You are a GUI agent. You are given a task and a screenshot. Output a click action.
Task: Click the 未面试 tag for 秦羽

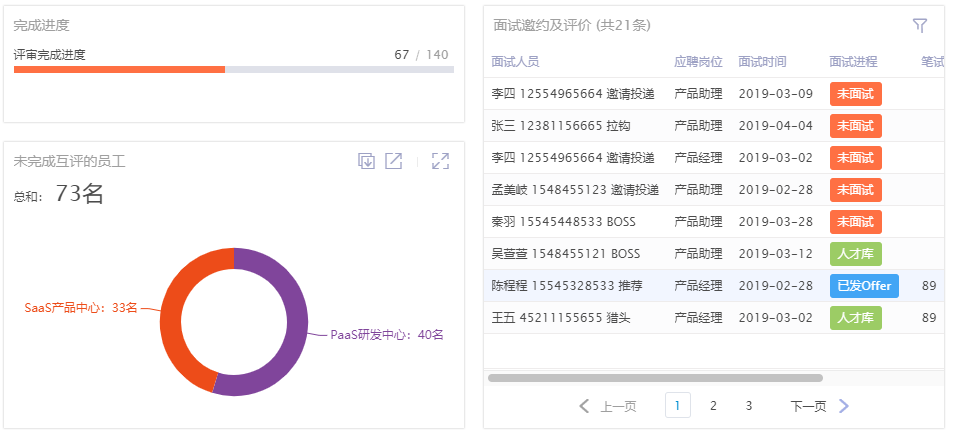click(x=855, y=222)
